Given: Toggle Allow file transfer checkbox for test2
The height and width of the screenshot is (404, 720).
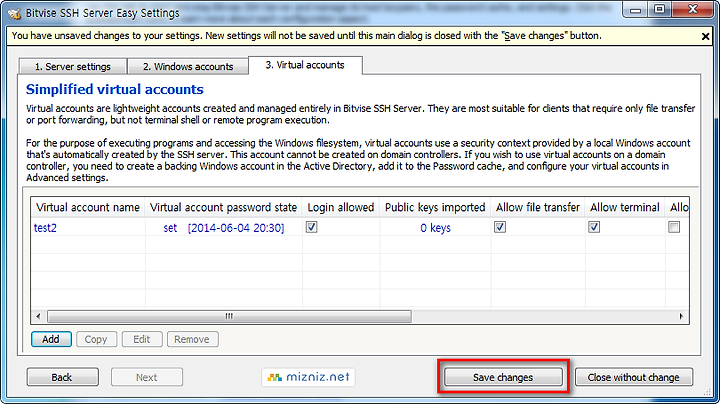Looking at the screenshot, I should click(500, 227).
